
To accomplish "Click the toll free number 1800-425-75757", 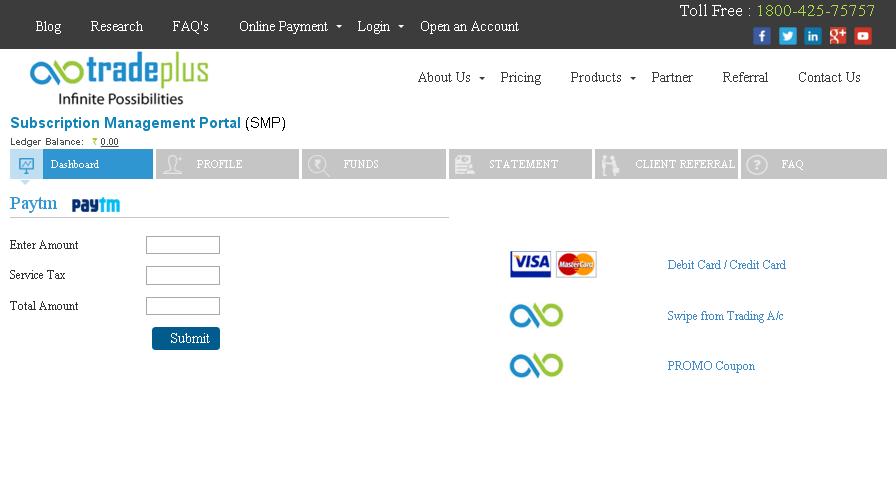I will click(x=815, y=11).
